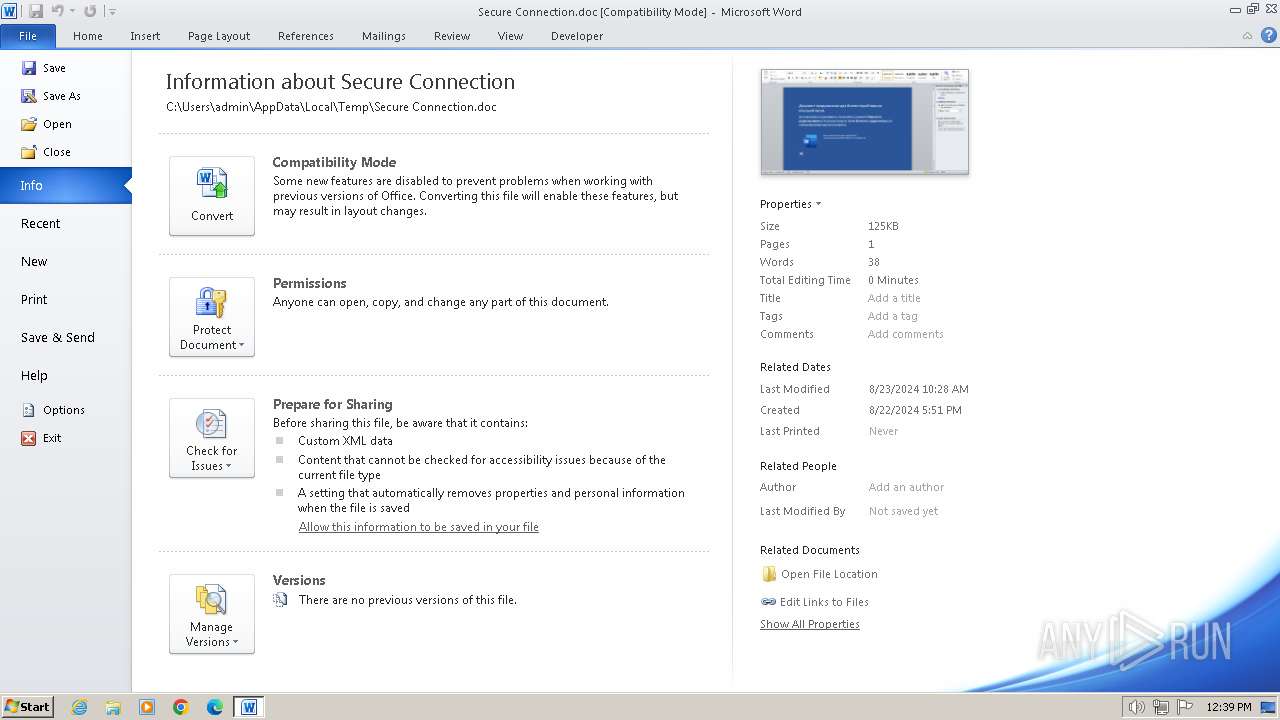
Task: Open Word Options
Action: tap(53, 410)
